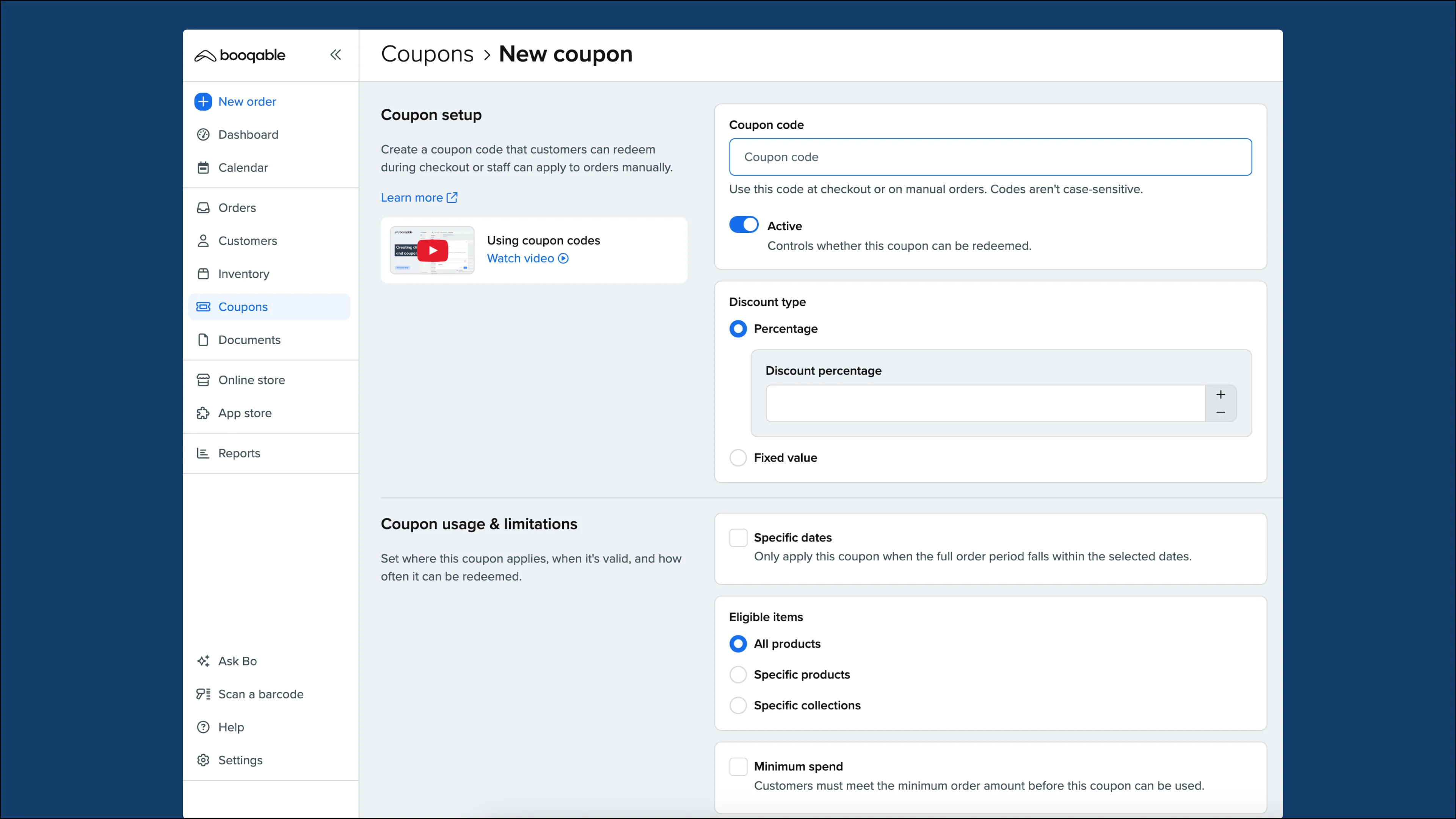Click the New coupon page title
1456x819 pixels.
565,54
